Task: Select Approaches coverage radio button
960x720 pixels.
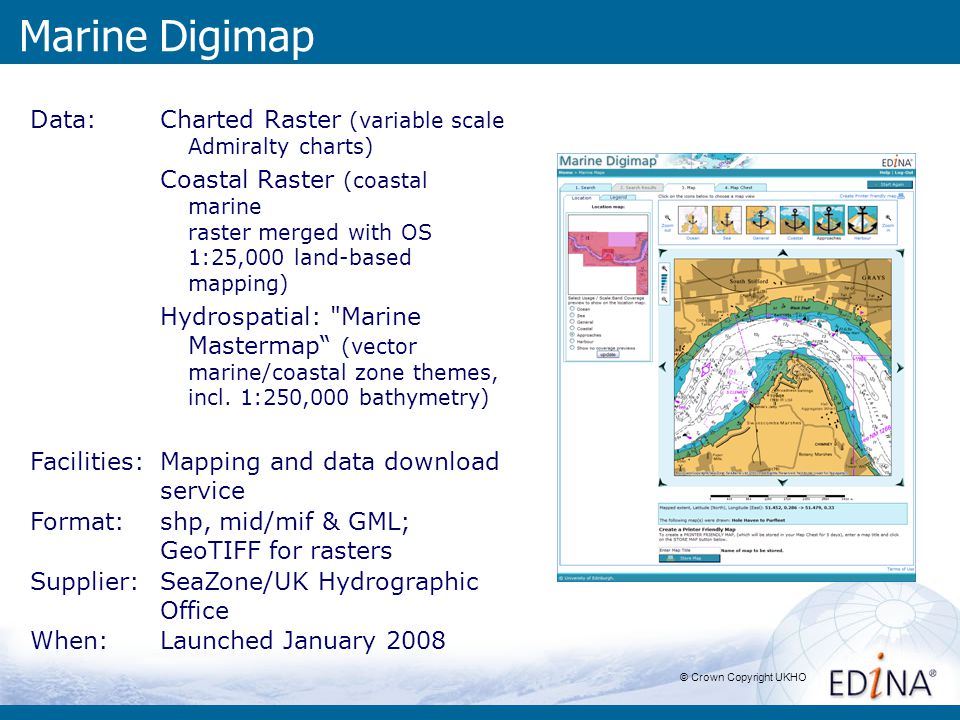Action: click(x=572, y=334)
